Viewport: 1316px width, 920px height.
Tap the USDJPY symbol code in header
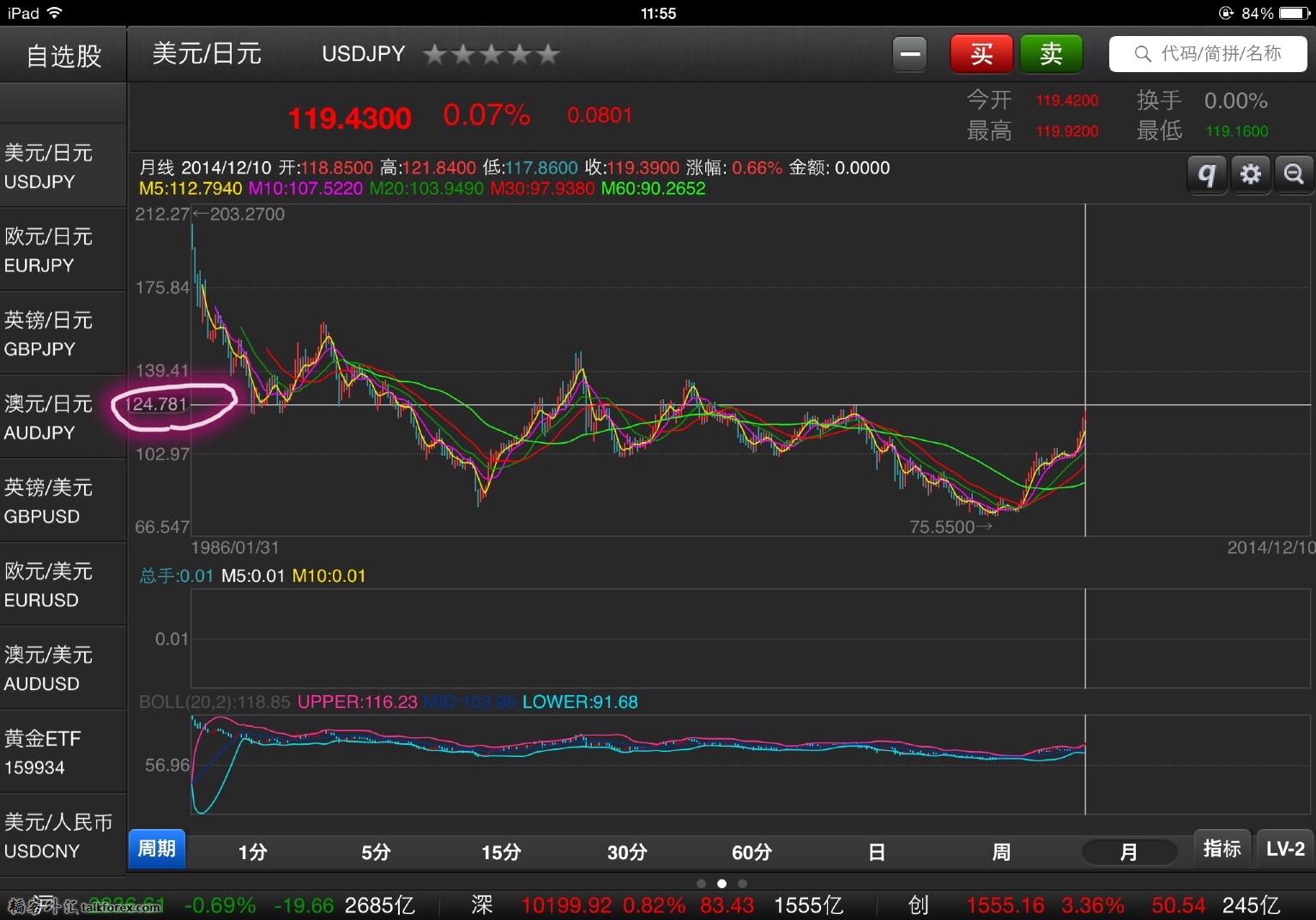[x=364, y=53]
